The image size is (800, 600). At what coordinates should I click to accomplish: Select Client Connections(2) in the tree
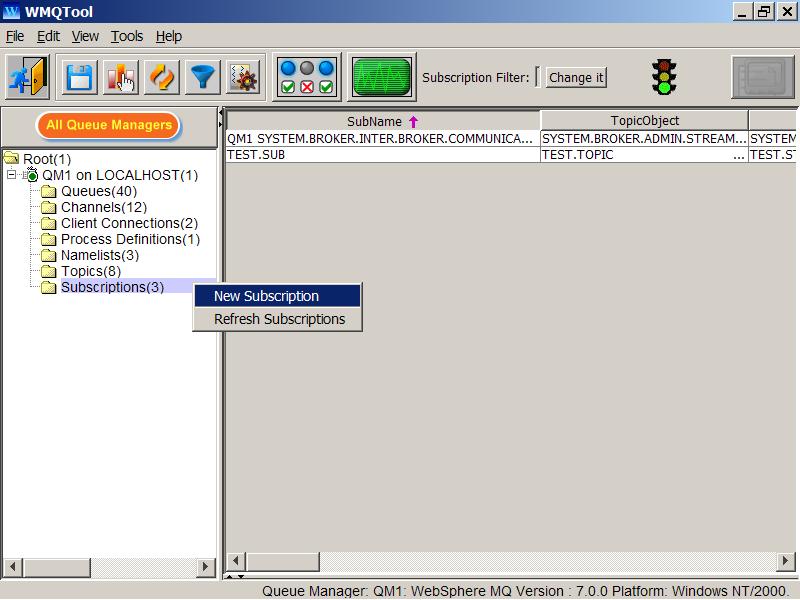(x=130, y=223)
